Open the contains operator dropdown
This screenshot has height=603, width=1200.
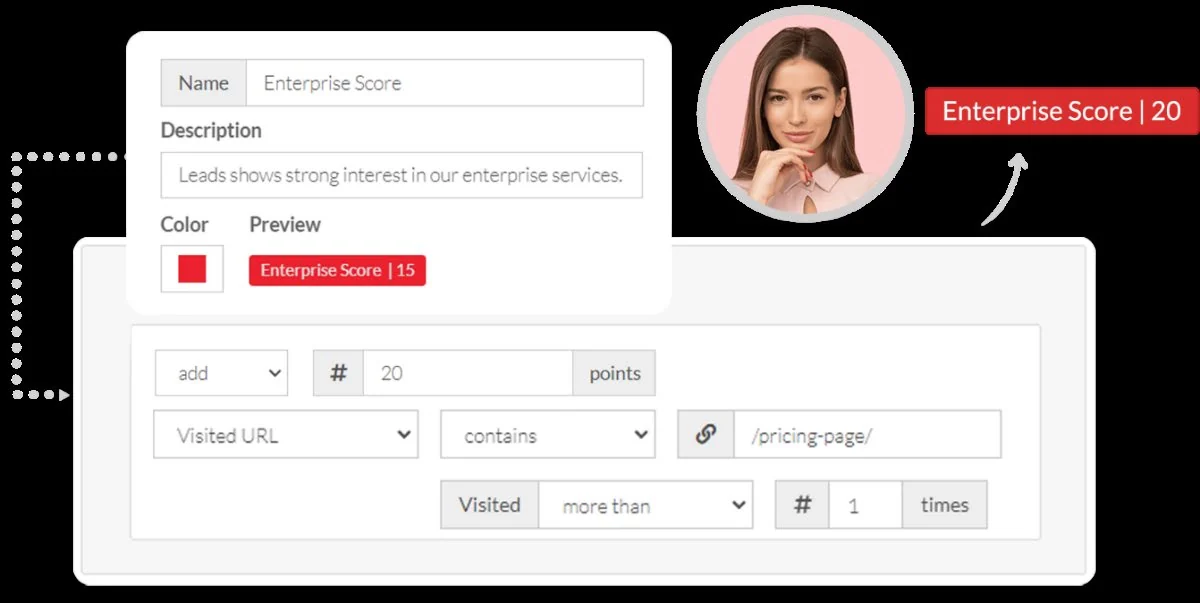(x=548, y=435)
